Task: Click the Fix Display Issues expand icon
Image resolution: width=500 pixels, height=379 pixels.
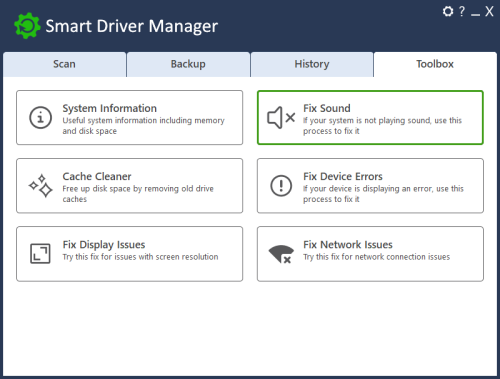Action: coord(40,254)
